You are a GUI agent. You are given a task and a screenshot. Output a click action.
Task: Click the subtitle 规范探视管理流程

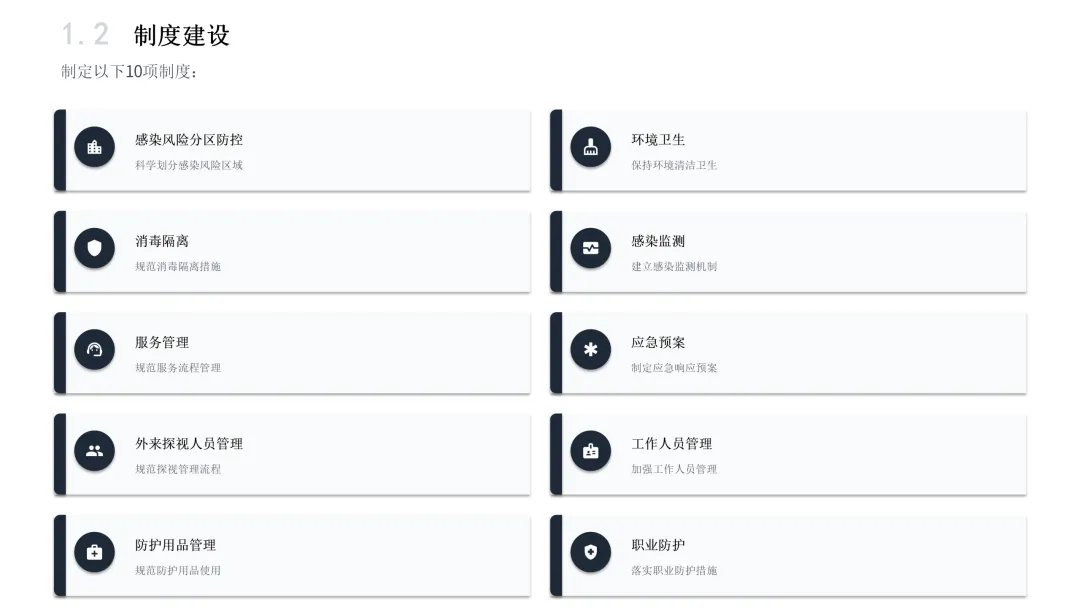(178, 469)
